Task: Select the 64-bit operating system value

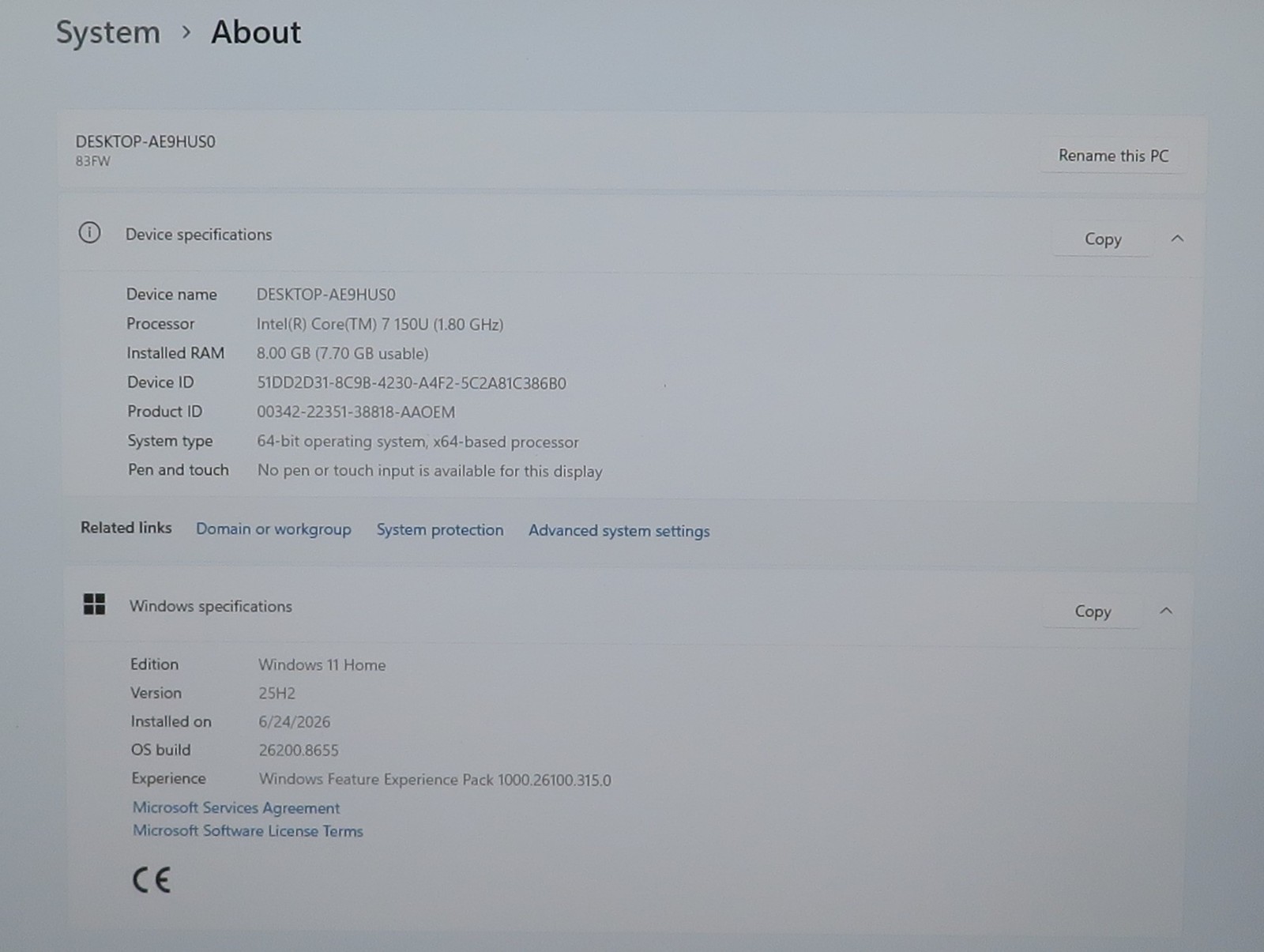Action: [x=418, y=442]
